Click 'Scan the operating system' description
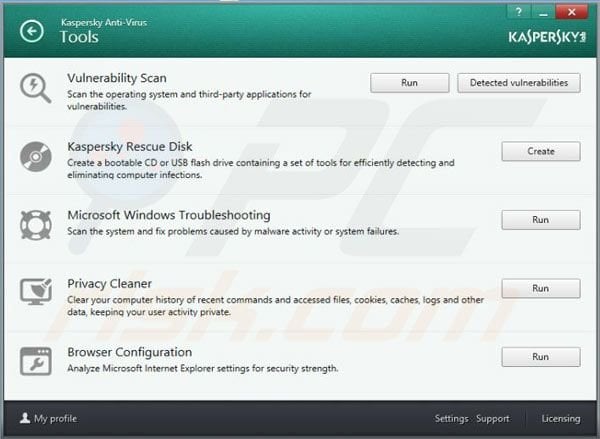Image resolution: width=600 pixels, height=439 pixels. pyautogui.click(x=189, y=100)
